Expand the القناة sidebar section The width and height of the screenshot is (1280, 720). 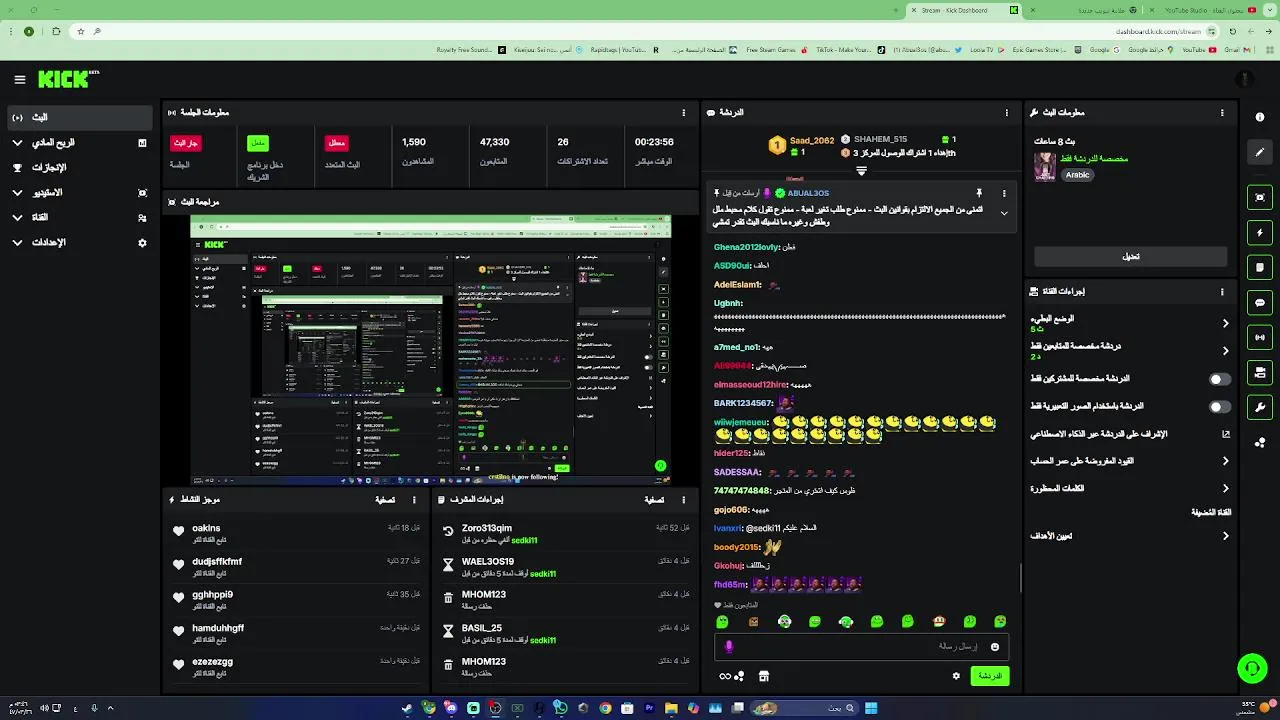[81, 217]
